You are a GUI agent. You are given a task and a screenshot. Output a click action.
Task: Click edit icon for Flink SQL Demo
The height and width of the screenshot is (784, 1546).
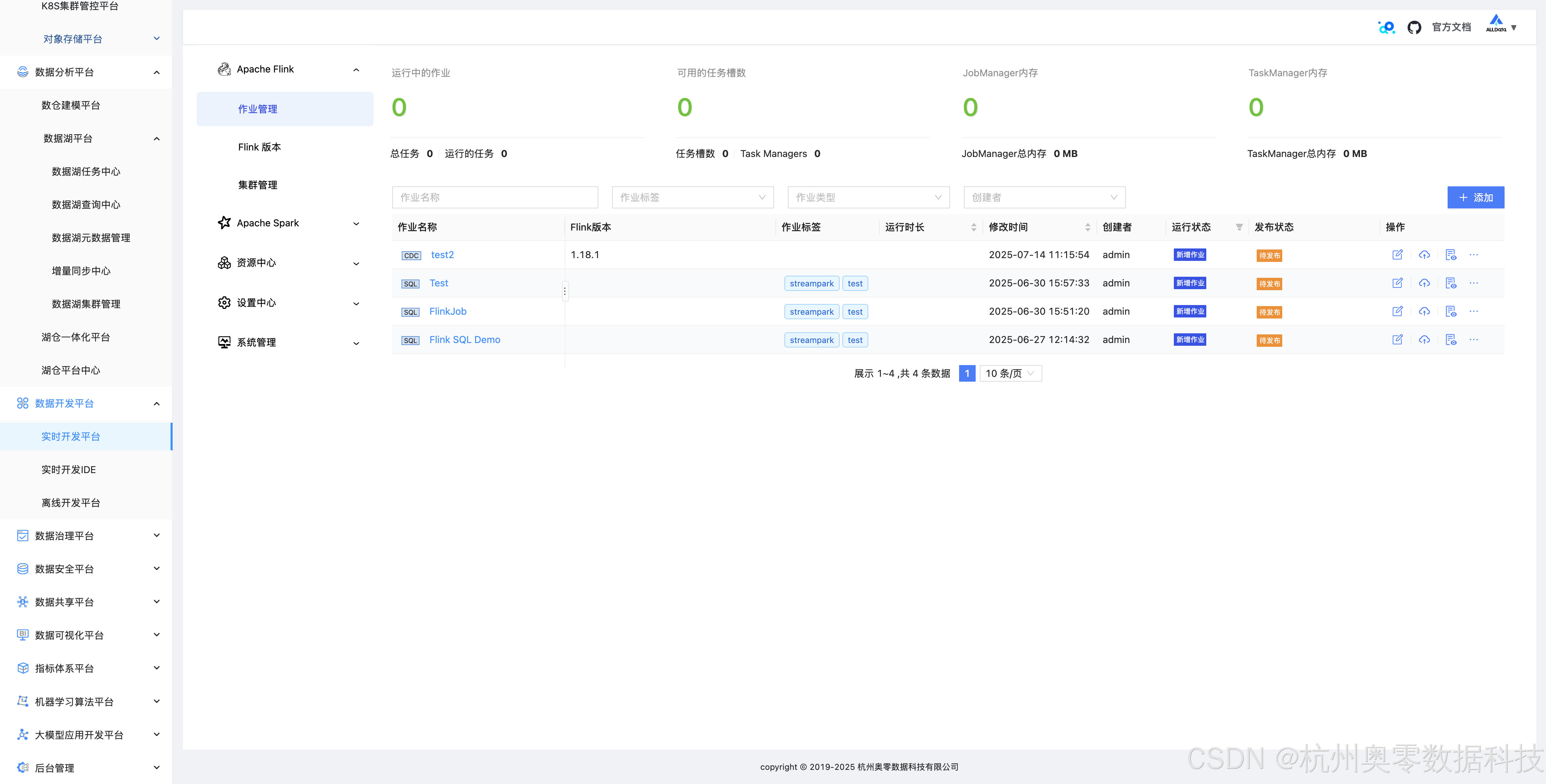[x=1397, y=340]
